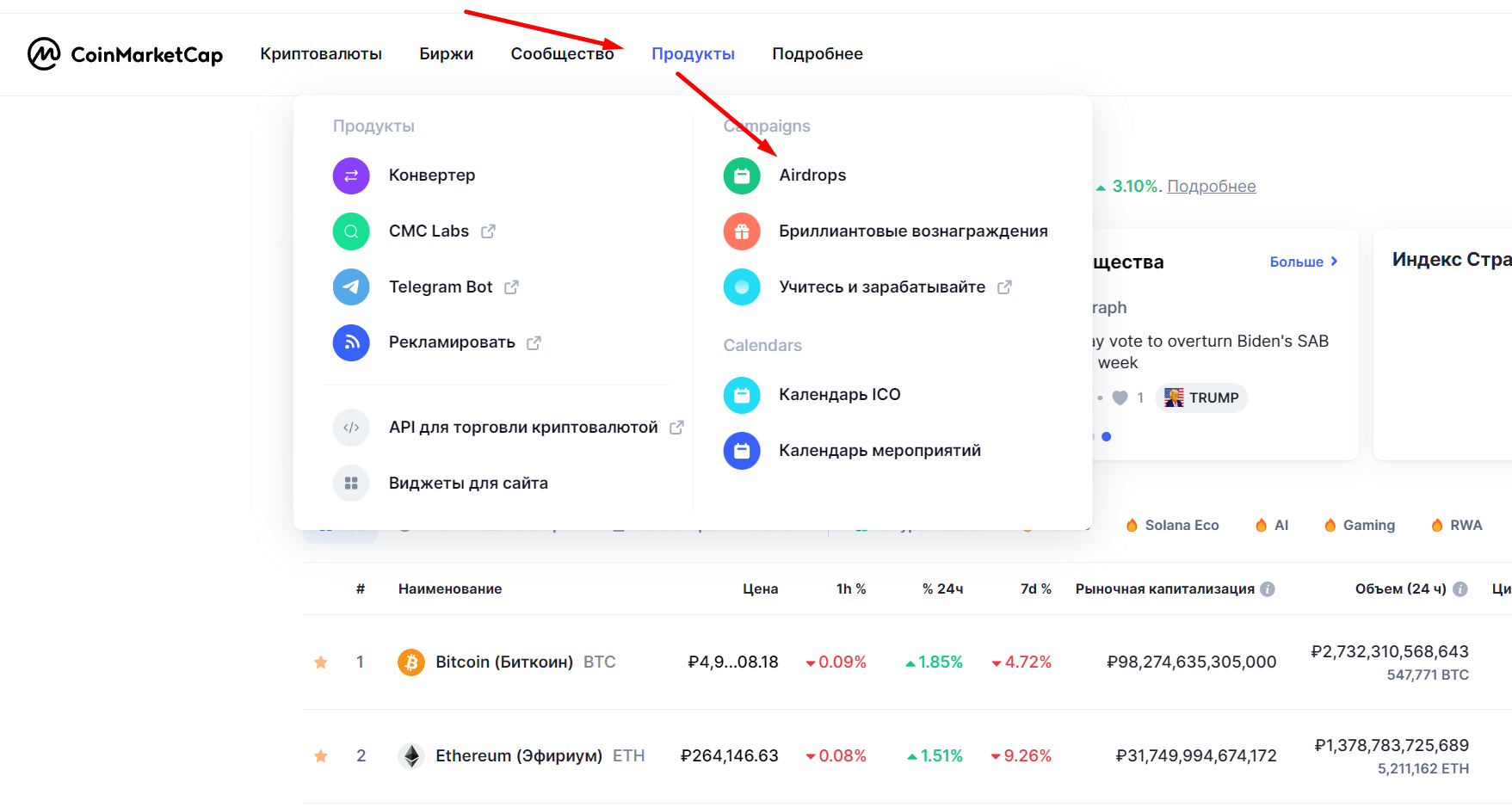Show the Рыночная капитализация info tooltip
1512x807 pixels.
[x=1267, y=588]
